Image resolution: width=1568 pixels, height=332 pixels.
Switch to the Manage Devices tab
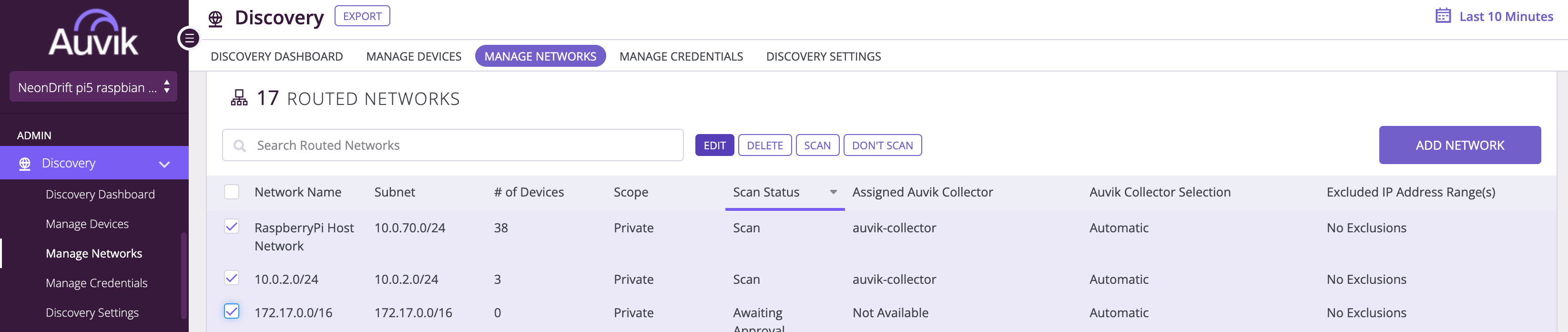coord(414,56)
